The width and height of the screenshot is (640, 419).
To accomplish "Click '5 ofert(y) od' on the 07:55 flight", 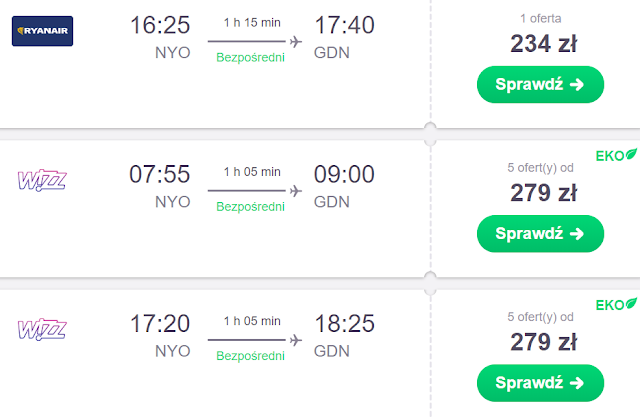I will 541,167.
